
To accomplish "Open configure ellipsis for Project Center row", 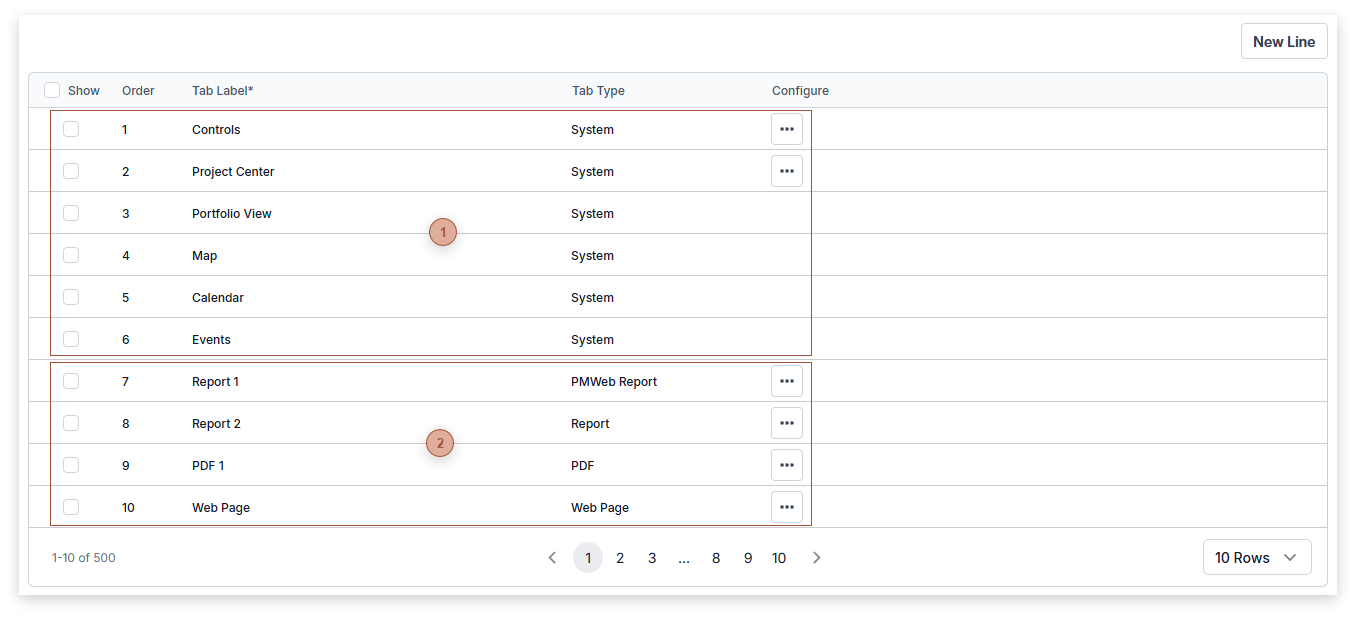I will coord(786,171).
